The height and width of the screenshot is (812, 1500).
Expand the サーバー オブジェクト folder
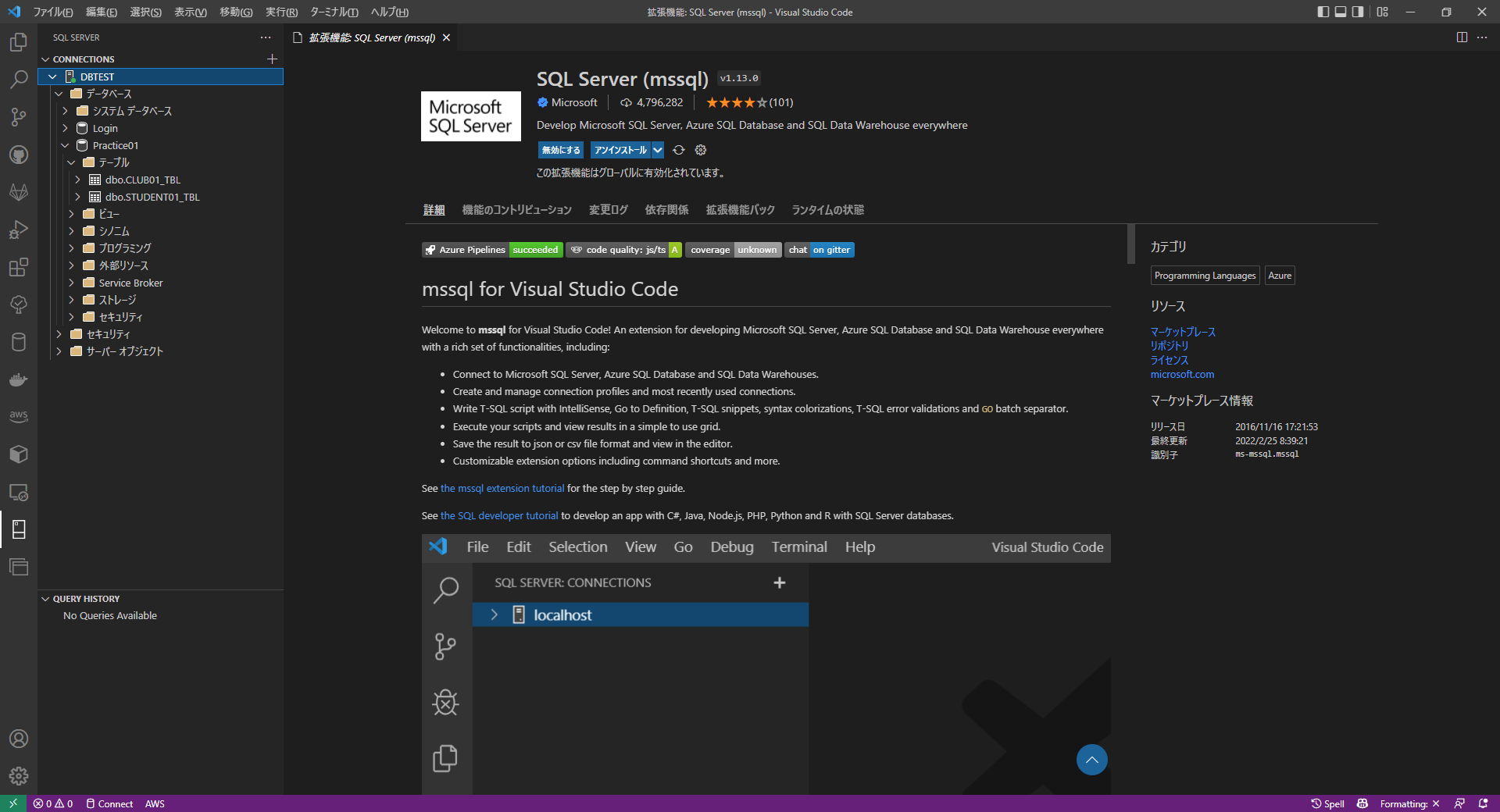tap(59, 351)
